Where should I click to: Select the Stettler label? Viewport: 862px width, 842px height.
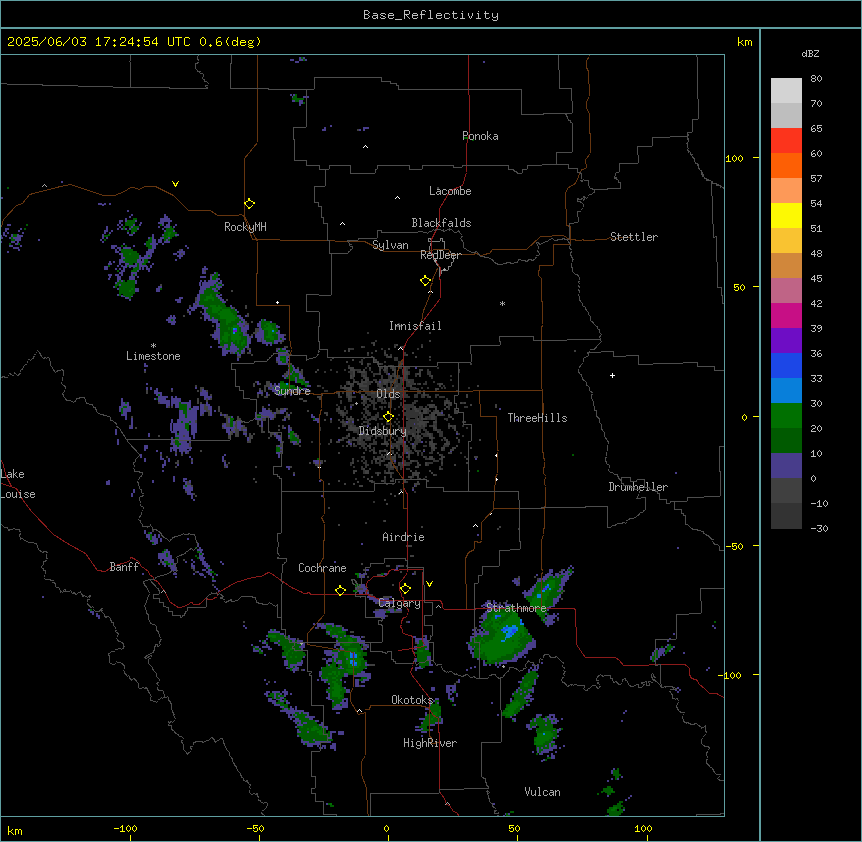tap(634, 237)
